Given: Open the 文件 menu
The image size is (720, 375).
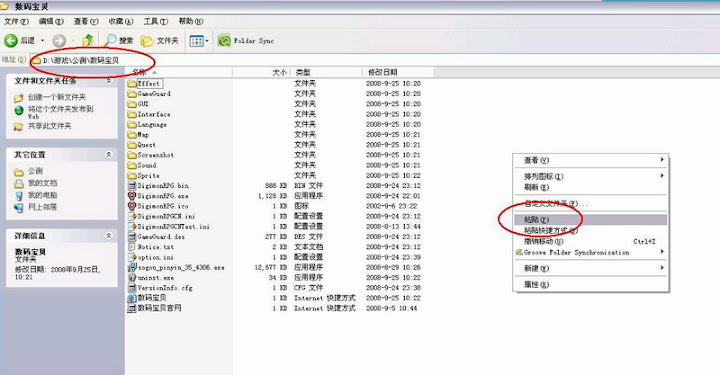Looking at the screenshot, I should pos(16,21).
